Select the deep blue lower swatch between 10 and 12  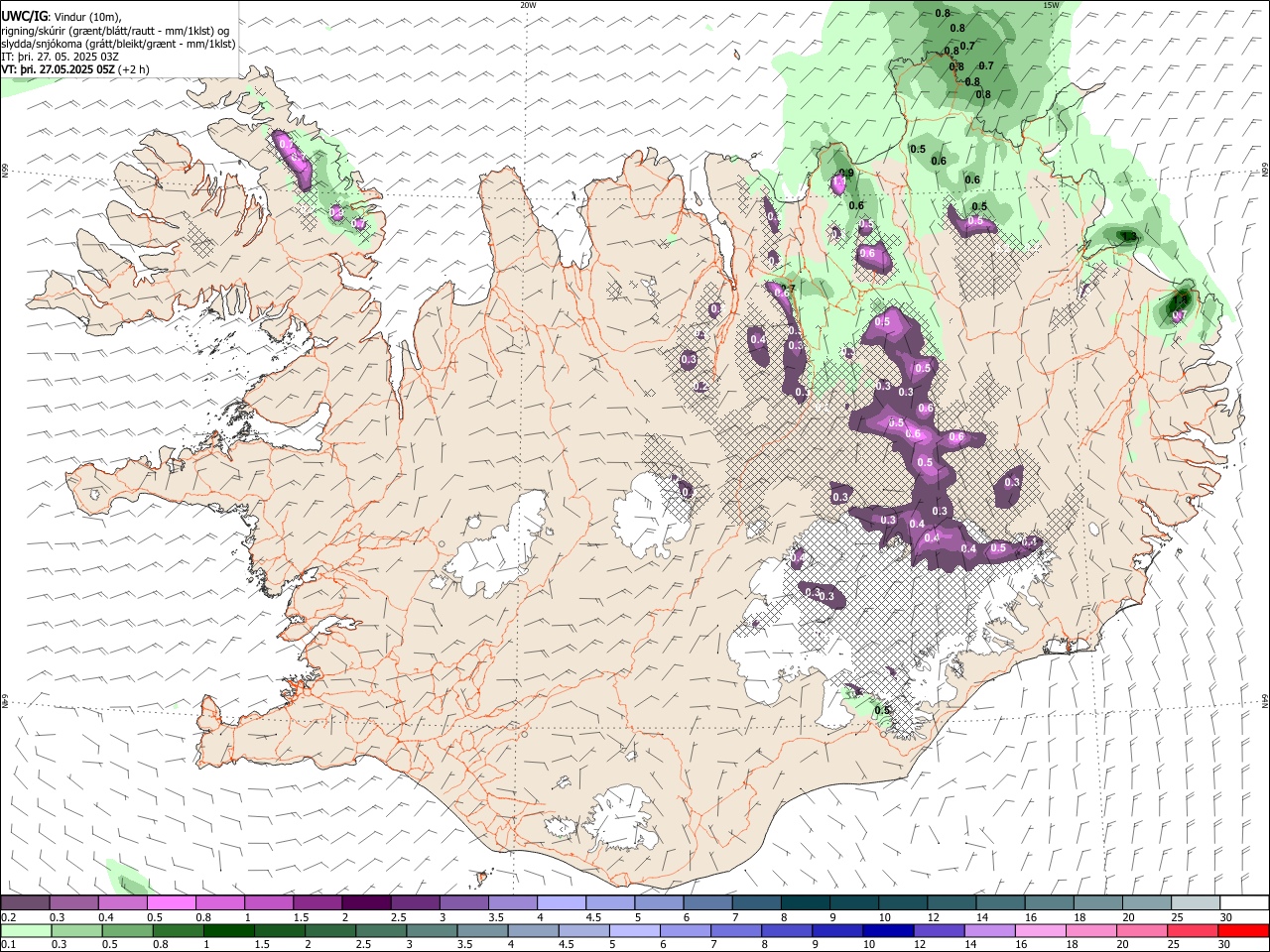coord(888,931)
